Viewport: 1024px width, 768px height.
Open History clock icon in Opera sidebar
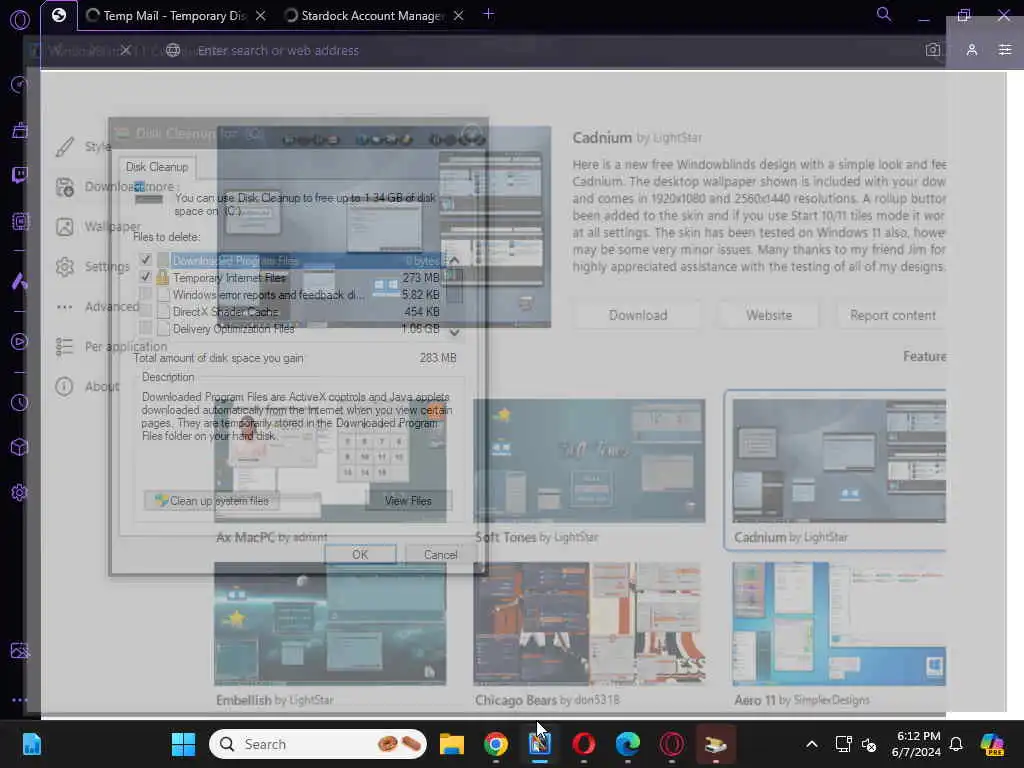[x=20, y=402]
